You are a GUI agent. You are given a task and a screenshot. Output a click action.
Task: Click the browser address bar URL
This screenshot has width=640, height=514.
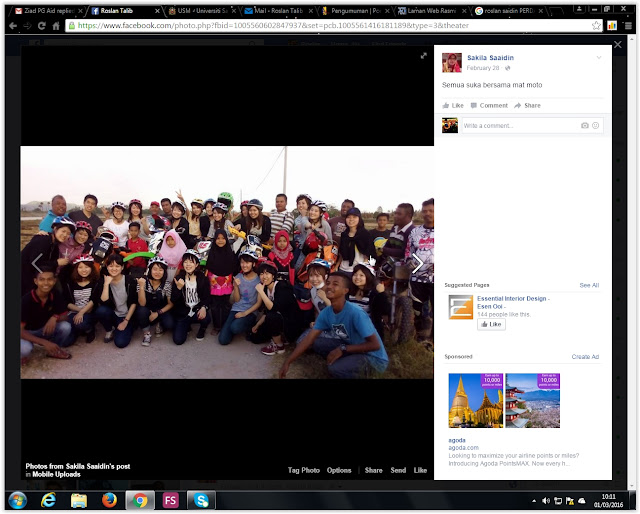point(273,26)
